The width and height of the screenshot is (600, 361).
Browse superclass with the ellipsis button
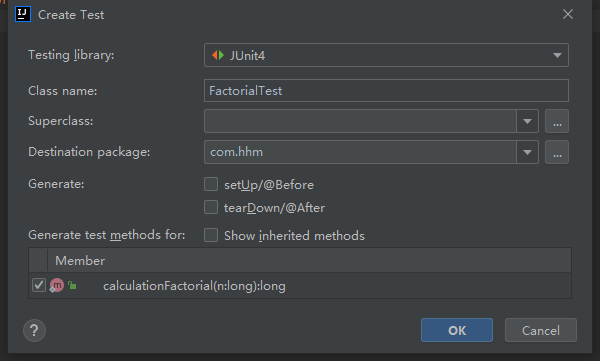(x=557, y=121)
